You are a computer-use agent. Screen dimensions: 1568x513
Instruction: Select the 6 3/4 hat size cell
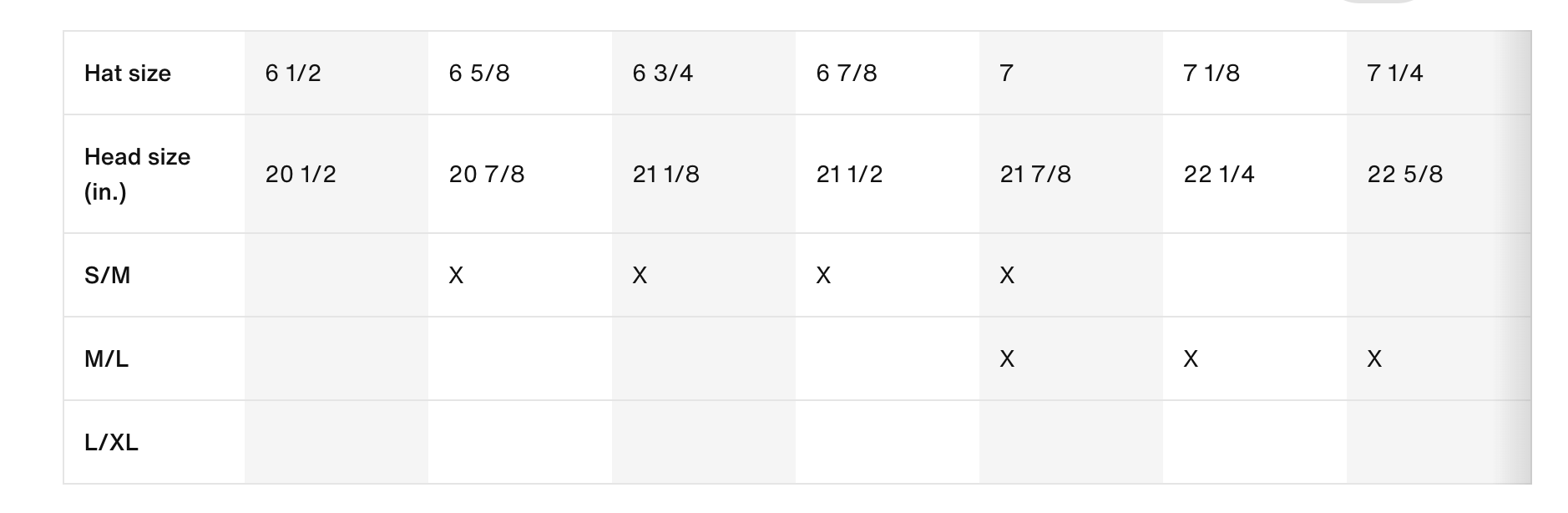coord(663,74)
